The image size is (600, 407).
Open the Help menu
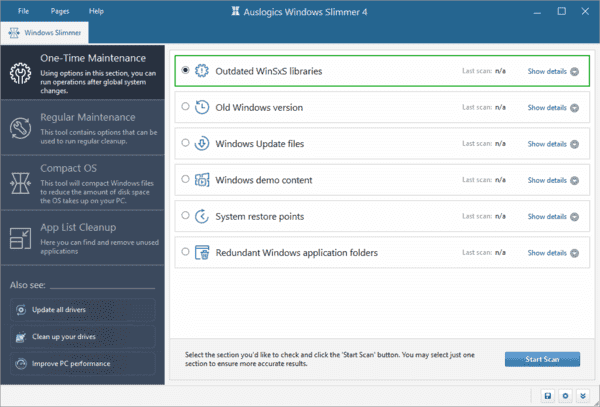point(96,11)
